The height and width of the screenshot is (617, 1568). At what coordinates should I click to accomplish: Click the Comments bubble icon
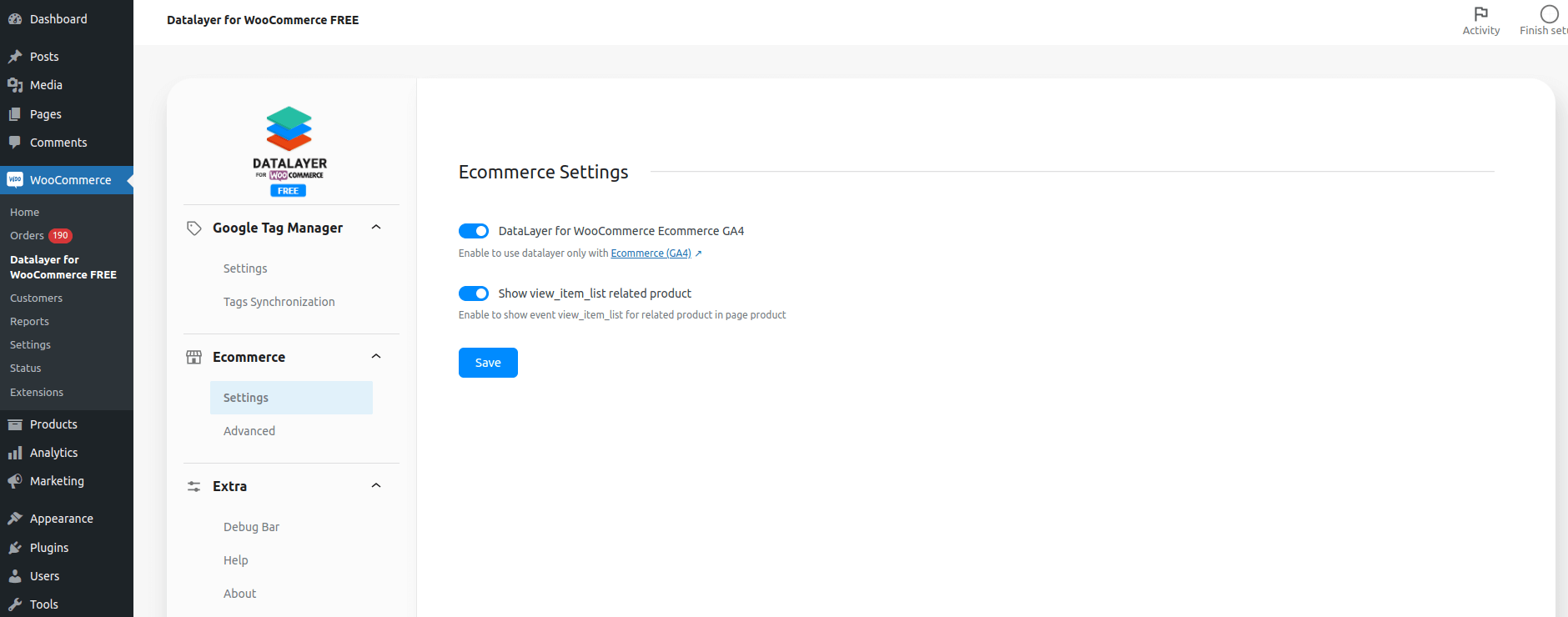pyautogui.click(x=15, y=143)
